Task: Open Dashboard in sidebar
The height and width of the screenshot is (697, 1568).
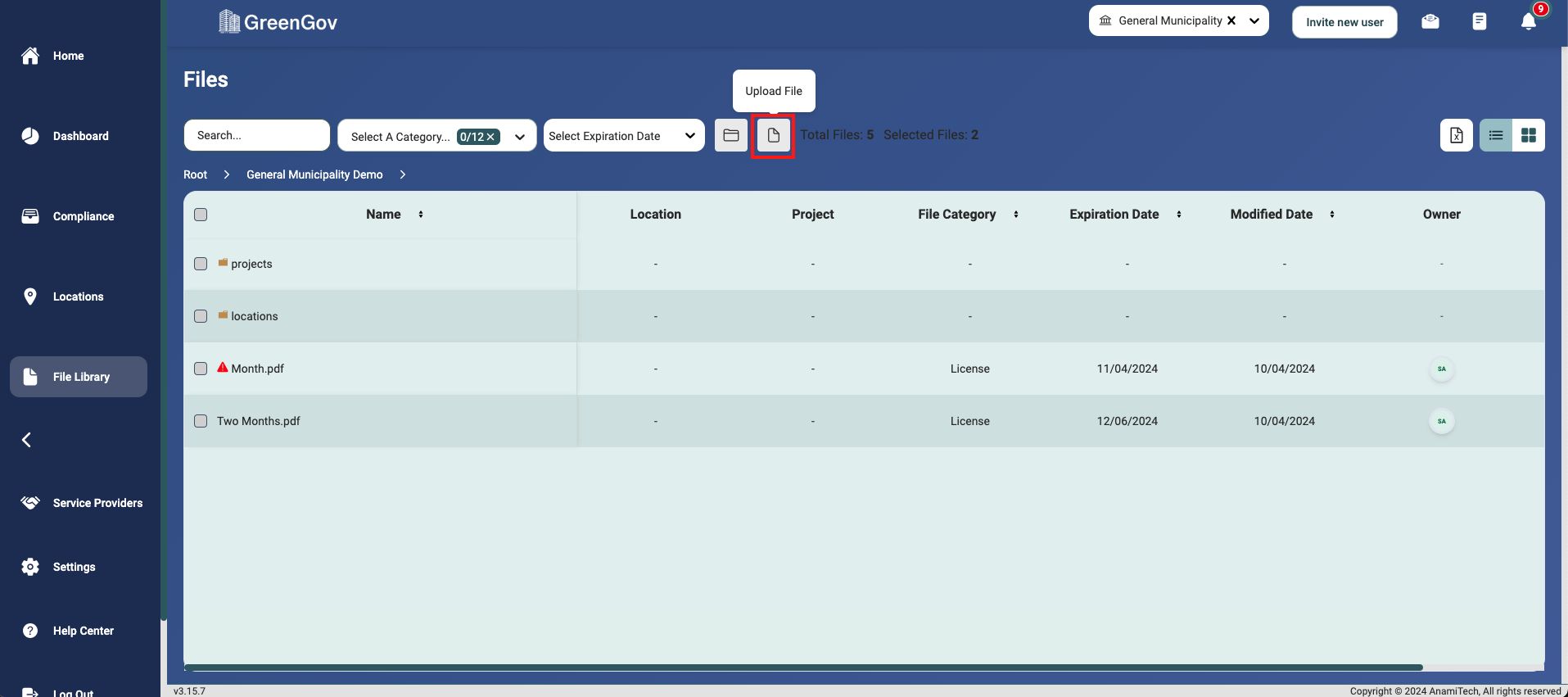Action: tap(81, 136)
